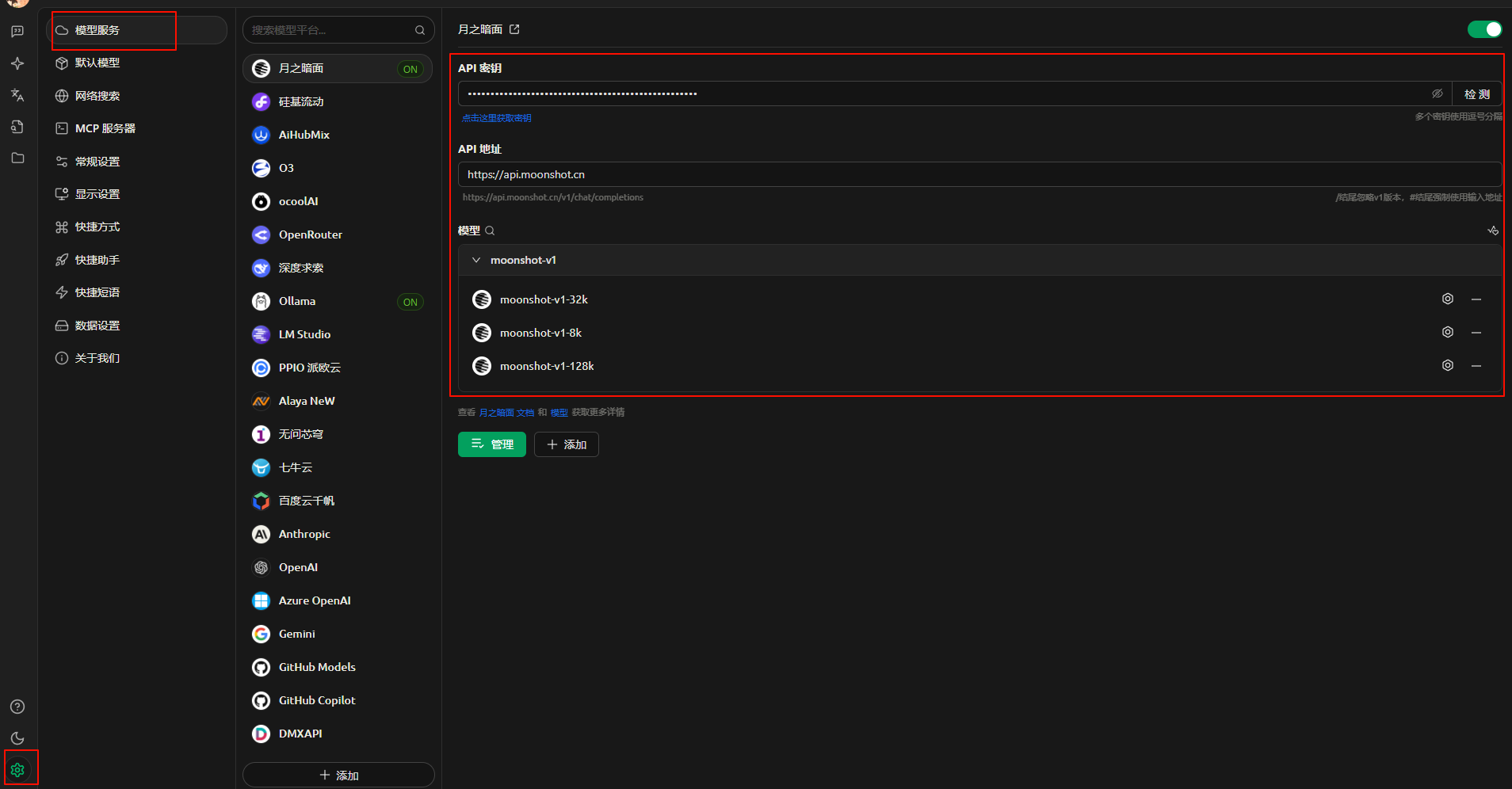Viewport: 1512px width, 789px height.
Task: Open 模型 documentation link
Action: coord(559,413)
